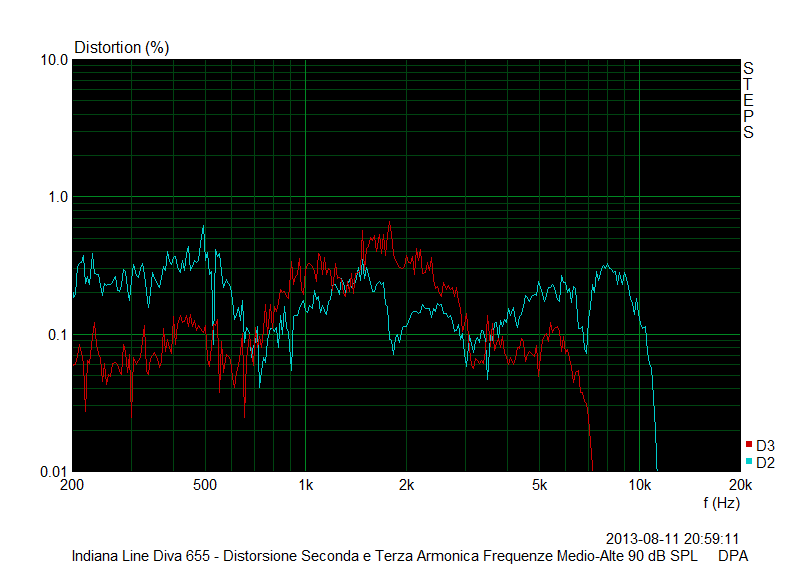Click the 20k frequency tick label
This screenshot has width=800, height=567.
coord(740,485)
